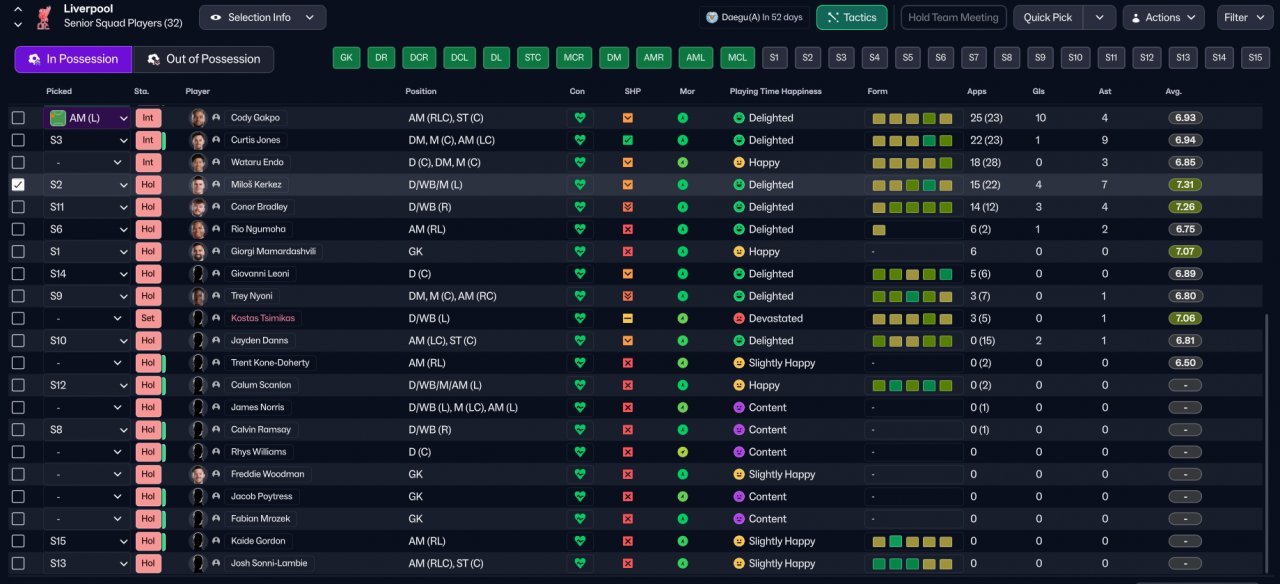Click Rio Ngumoha's red sharpness cross icon
Viewport: 1280px width, 584px height.
pos(628,229)
